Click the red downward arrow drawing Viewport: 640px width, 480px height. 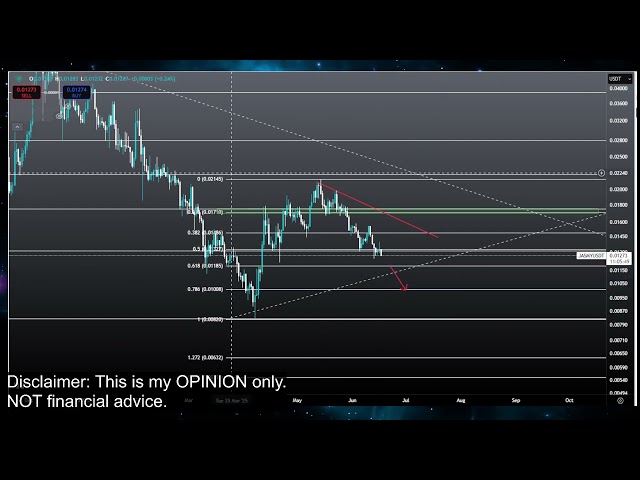398,279
